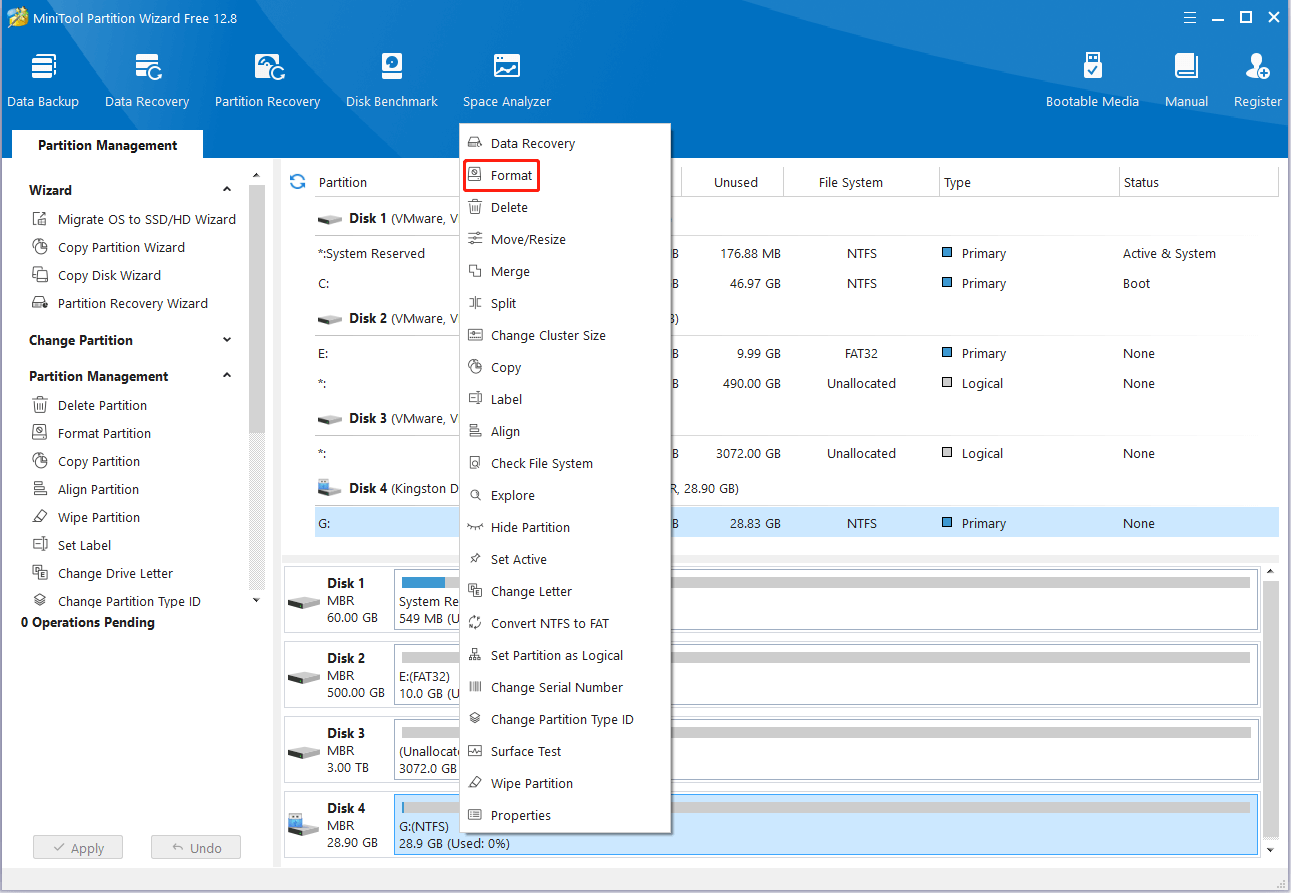Viewport: 1291px width, 893px height.
Task: Choose Set Active from context menu
Action: pos(564,560)
